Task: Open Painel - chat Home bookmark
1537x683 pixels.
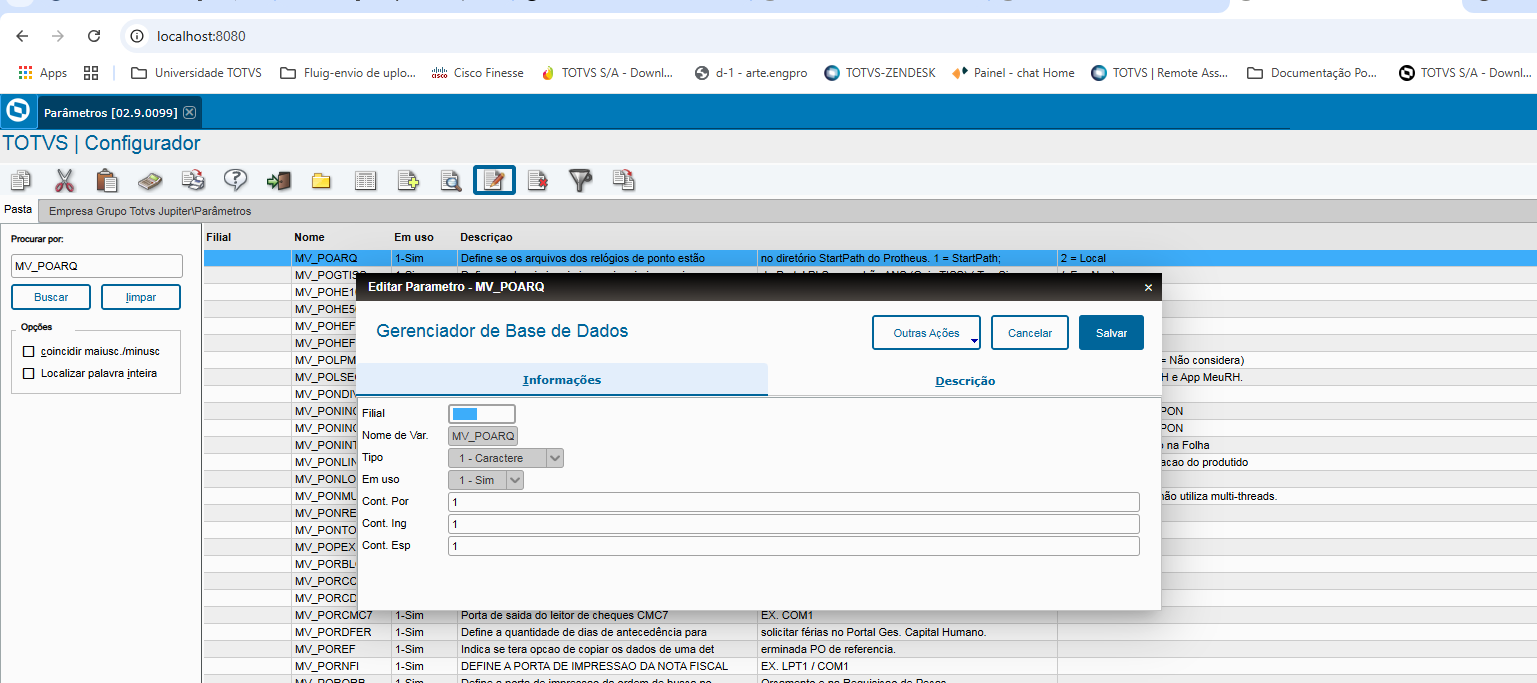Action: [1014, 73]
